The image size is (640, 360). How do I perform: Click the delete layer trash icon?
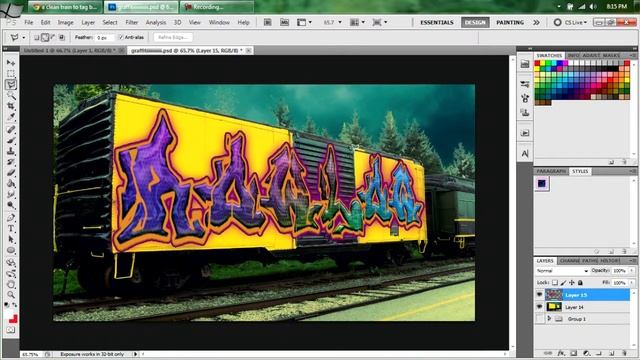tap(624, 353)
